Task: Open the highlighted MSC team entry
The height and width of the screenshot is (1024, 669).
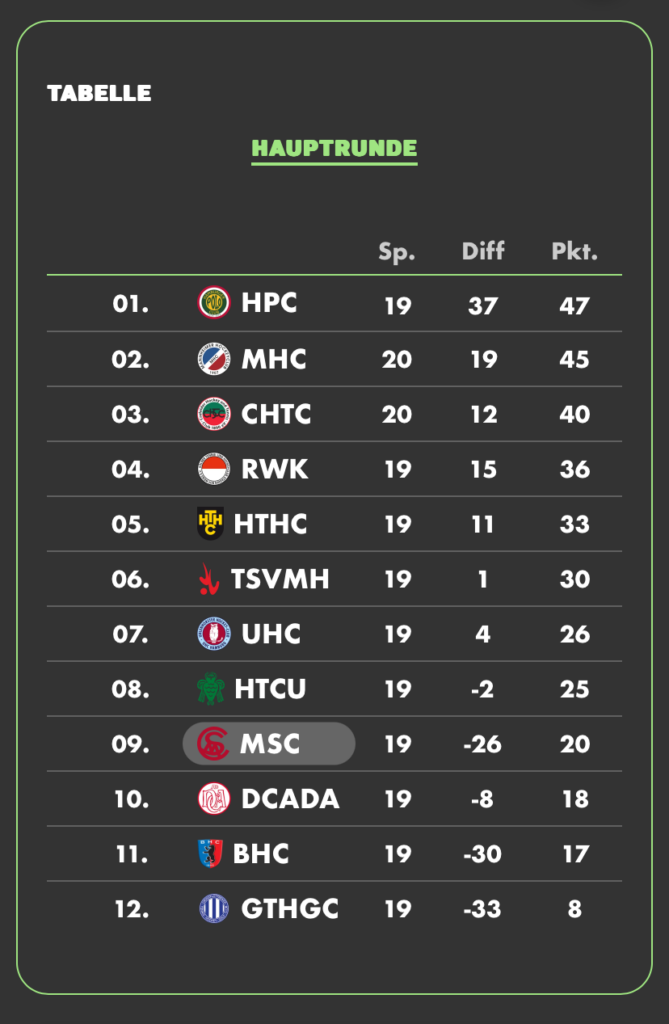Action: coord(269,744)
